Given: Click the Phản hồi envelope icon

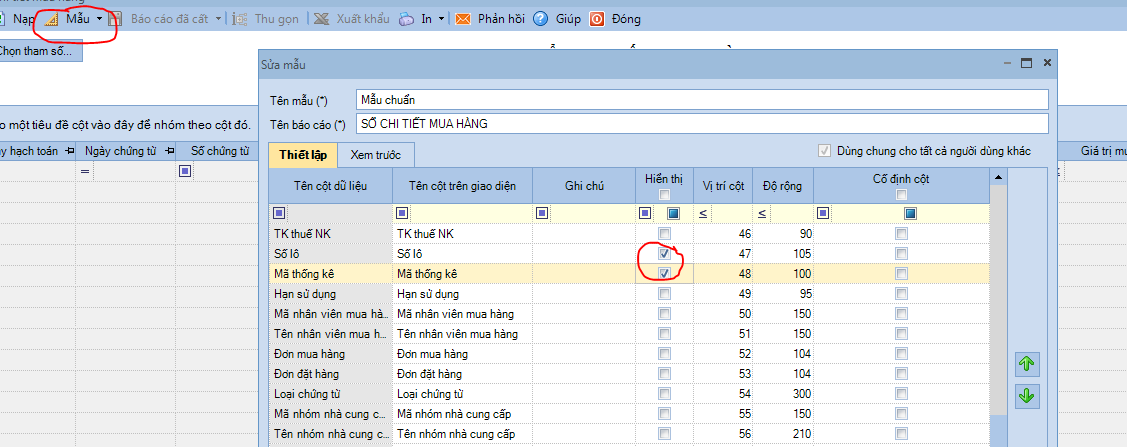Looking at the screenshot, I should 463,19.
